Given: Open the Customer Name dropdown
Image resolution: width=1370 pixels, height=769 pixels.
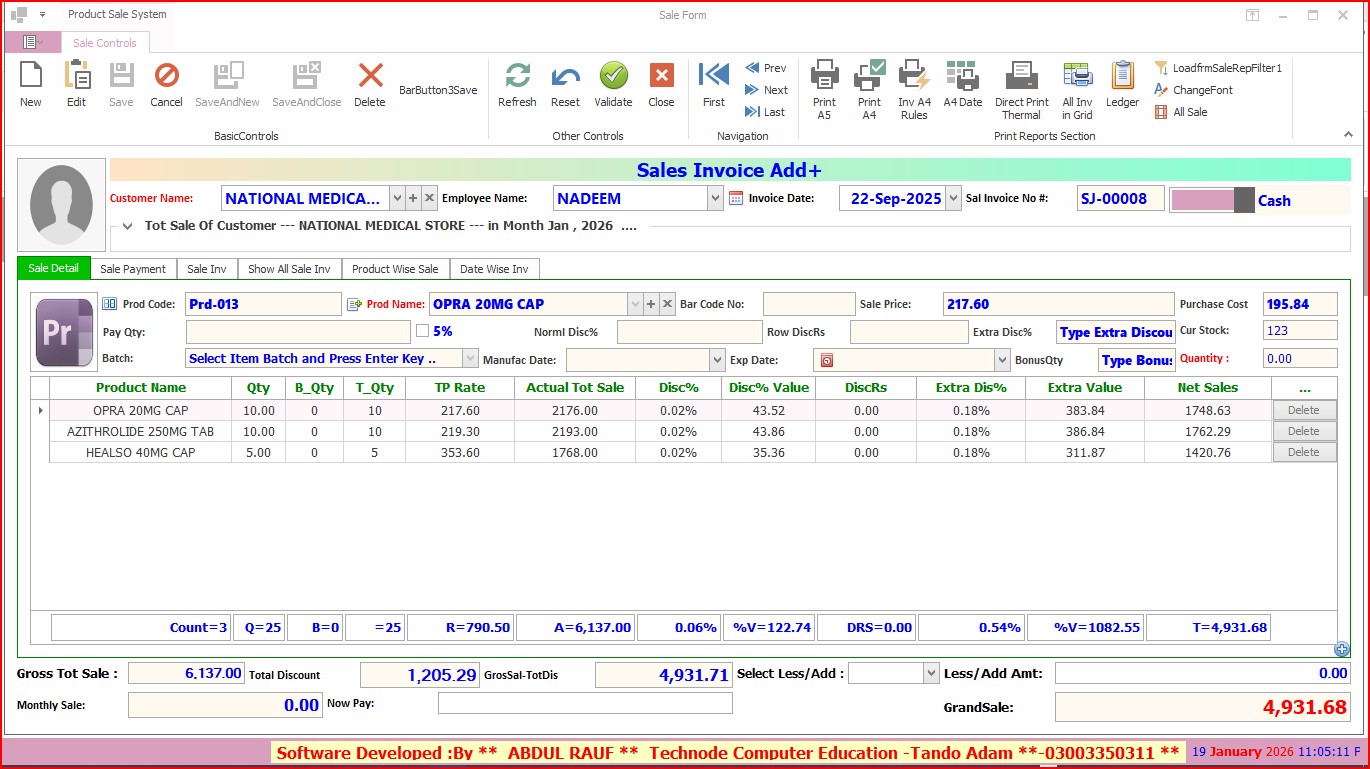Looking at the screenshot, I should 397,198.
